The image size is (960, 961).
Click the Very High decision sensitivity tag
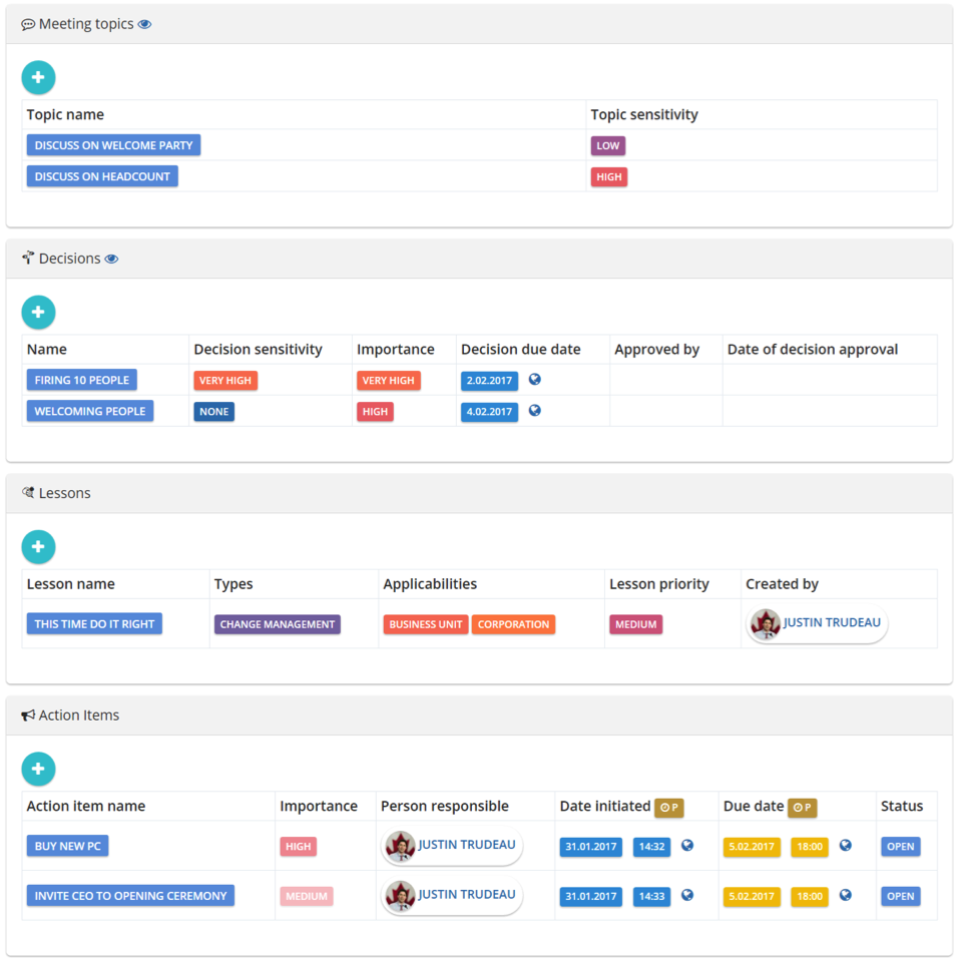click(x=225, y=381)
